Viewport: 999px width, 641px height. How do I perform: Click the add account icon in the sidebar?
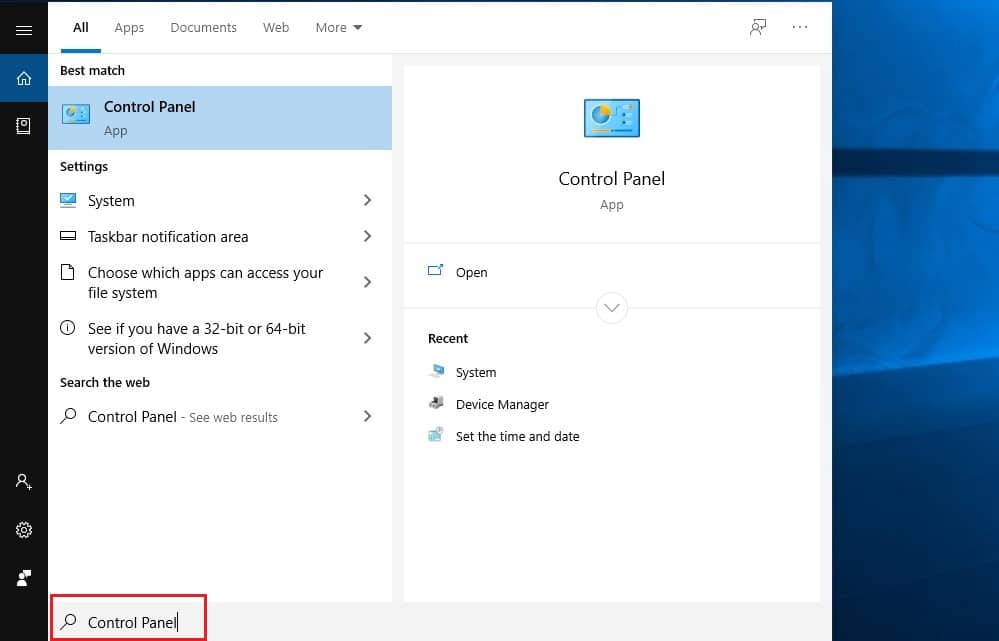pyautogui.click(x=24, y=482)
